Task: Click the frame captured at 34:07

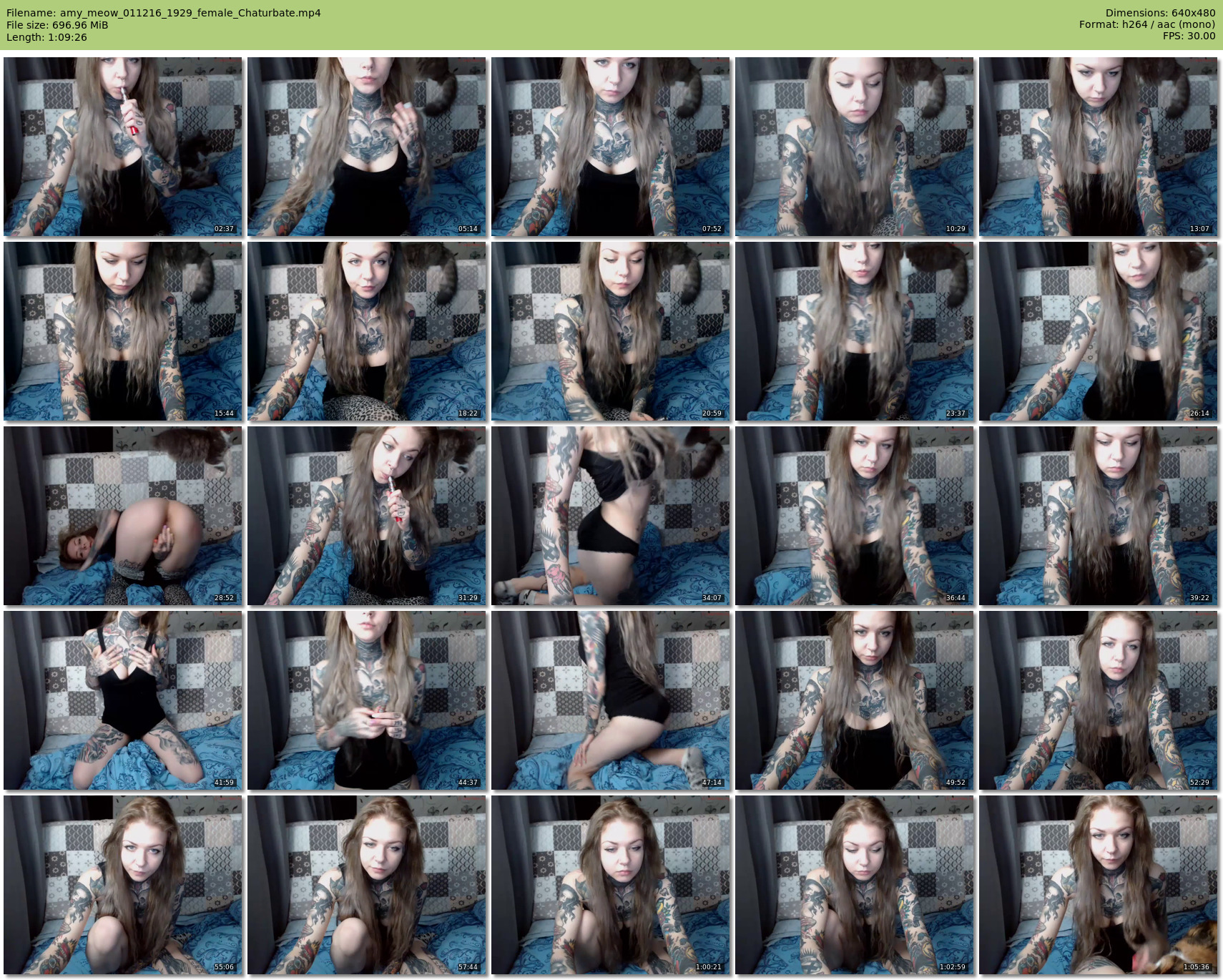Action: point(611,516)
